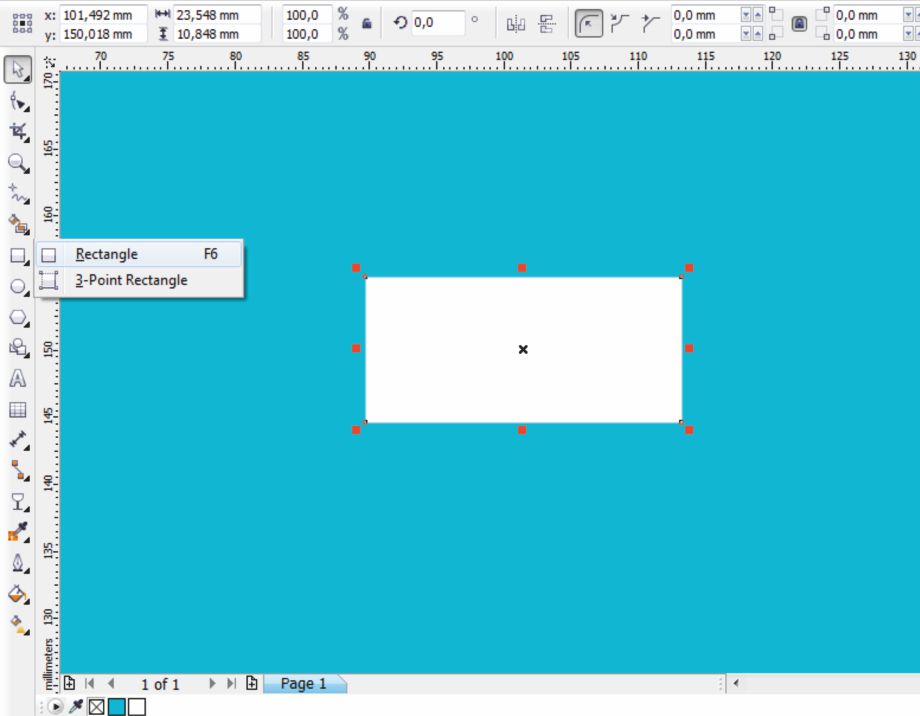This screenshot has height=716, width=920.
Task: Click document palette eyedropper icon
Action: point(76,707)
